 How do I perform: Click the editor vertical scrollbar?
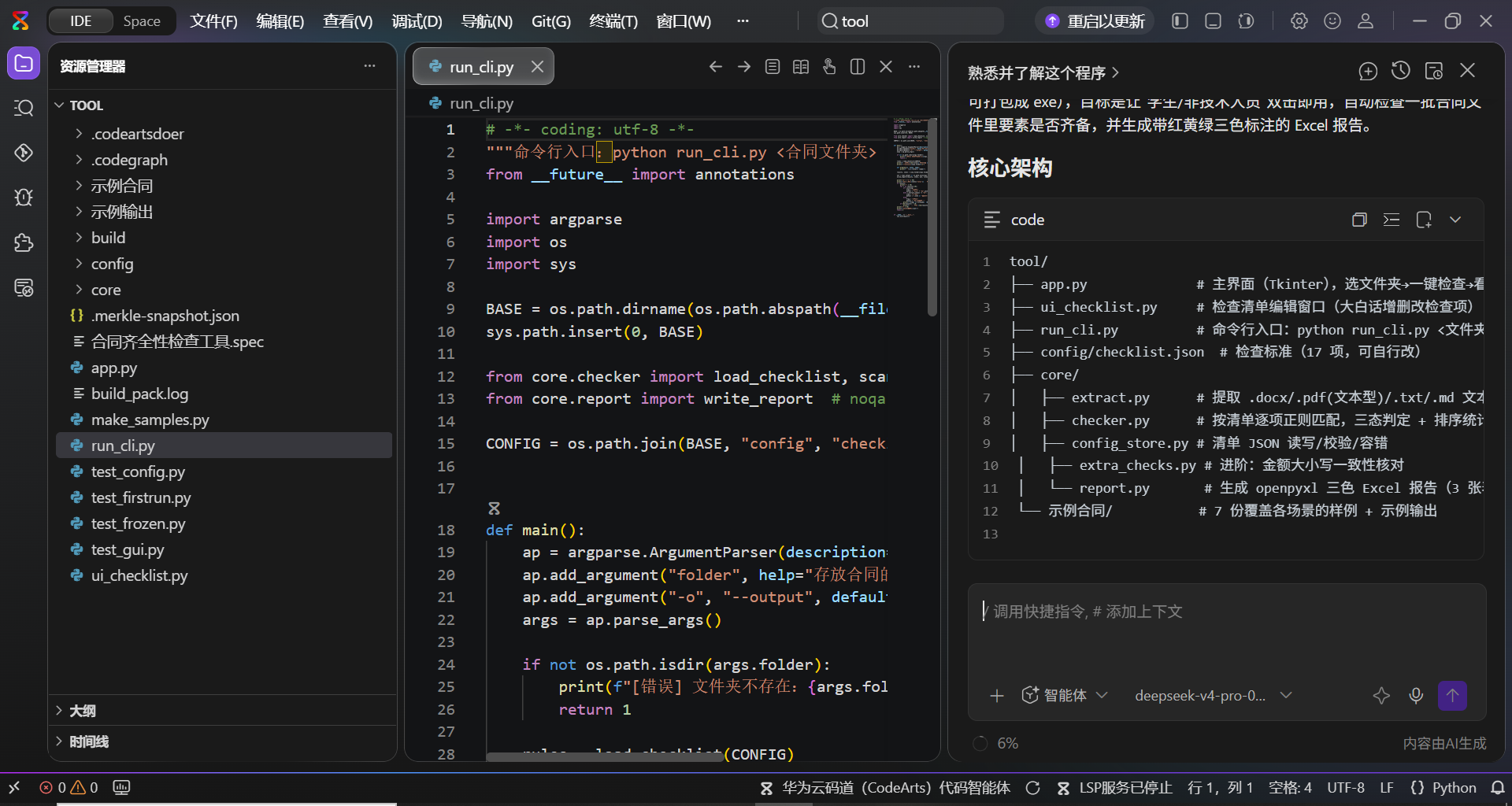932,217
